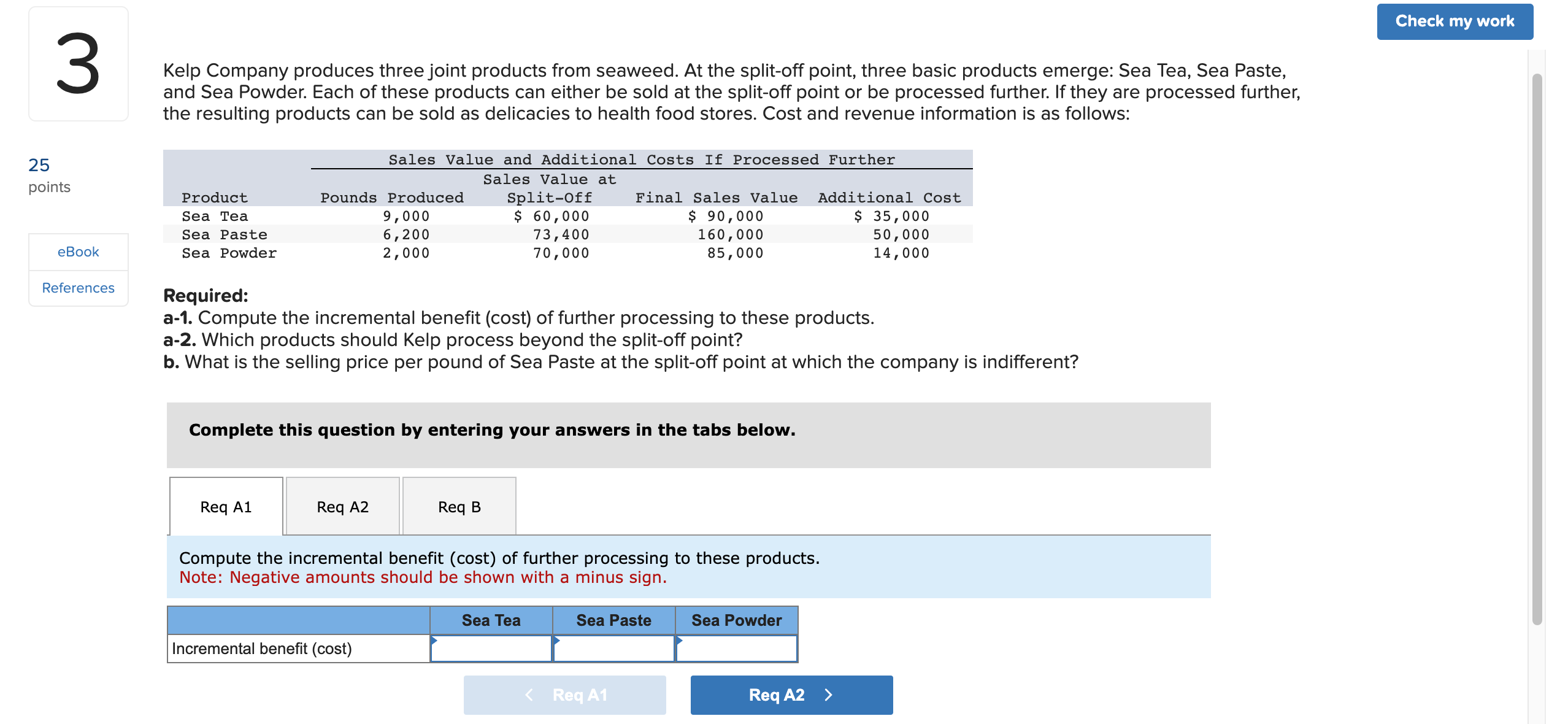Open the References link
Screen dimensions: 1568x724
pyautogui.click(x=78, y=288)
